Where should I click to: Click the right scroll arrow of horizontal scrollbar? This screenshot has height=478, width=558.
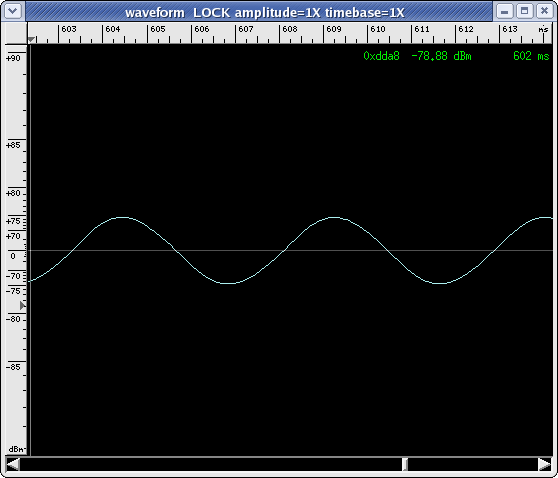point(544,464)
